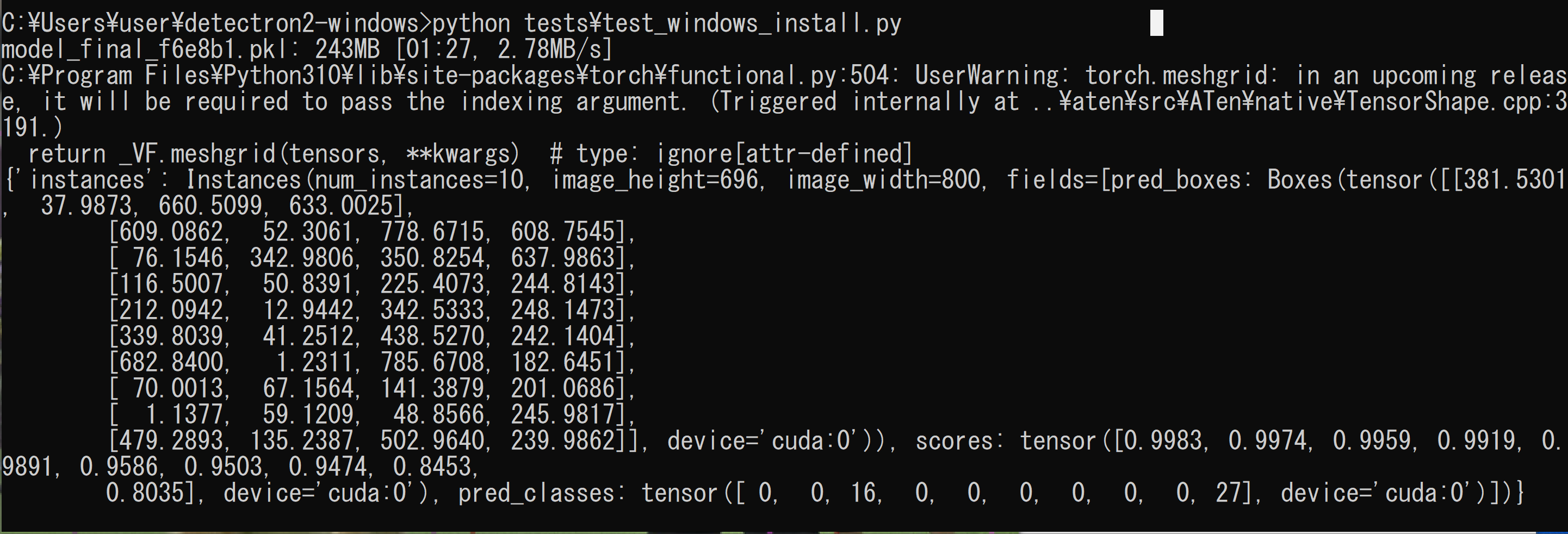This screenshot has width=1568, height=534.
Task: Click the functional.py:504 warning path
Action: (450, 76)
